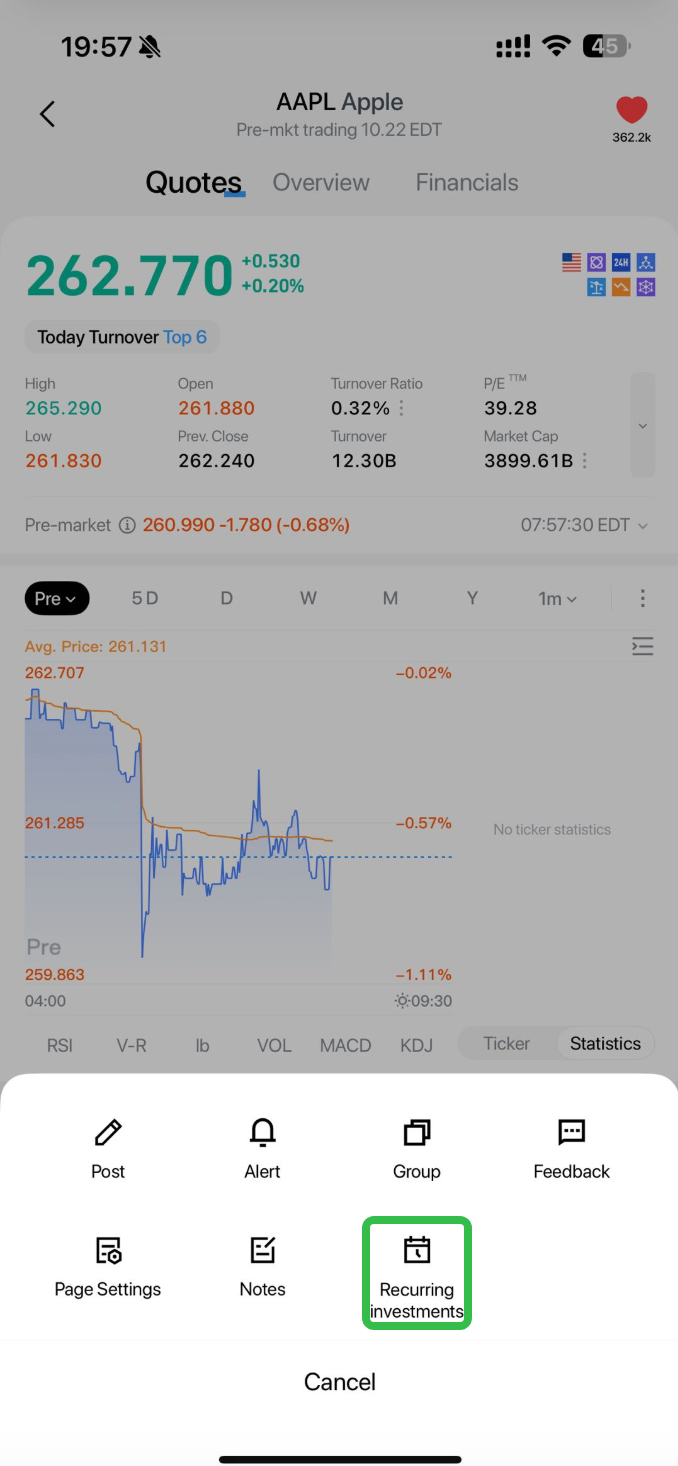
Task: Tap the red heart favorite icon
Action: [631, 111]
